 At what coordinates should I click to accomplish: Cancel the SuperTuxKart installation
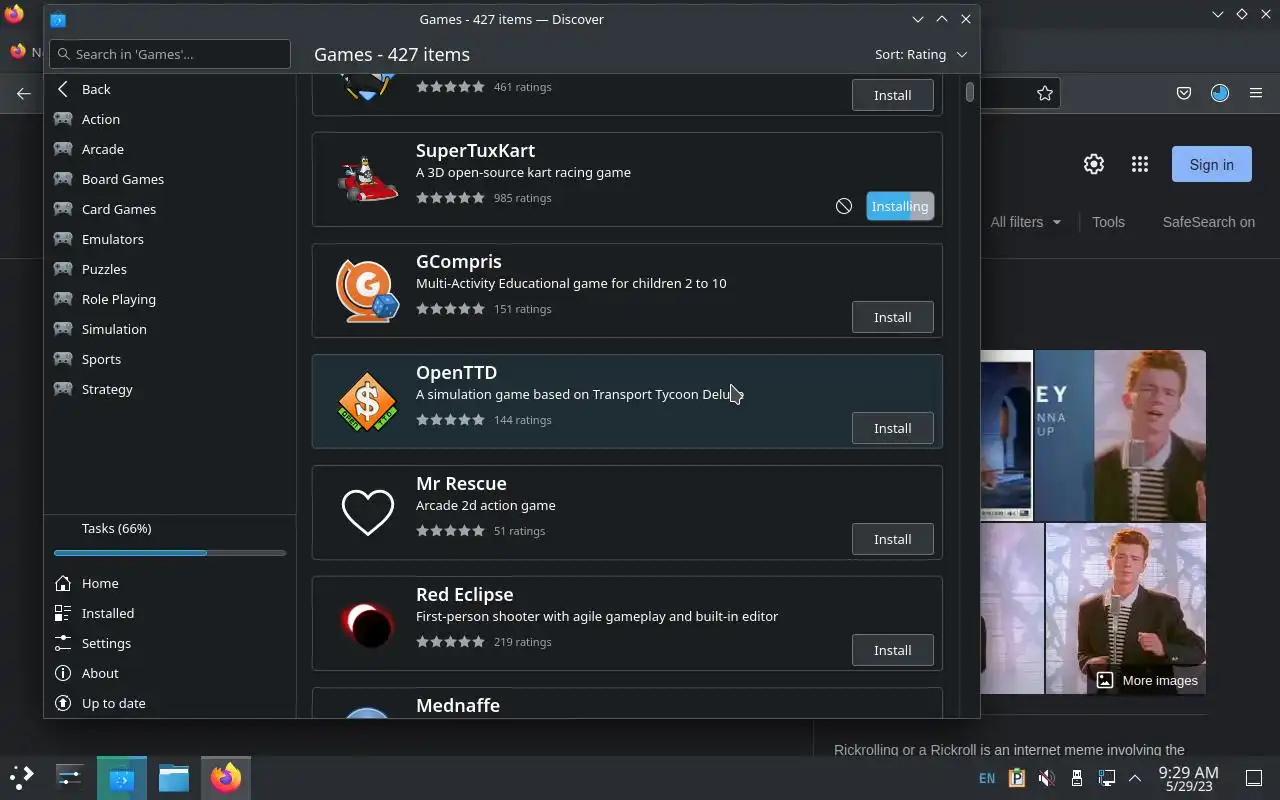click(844, 206)
